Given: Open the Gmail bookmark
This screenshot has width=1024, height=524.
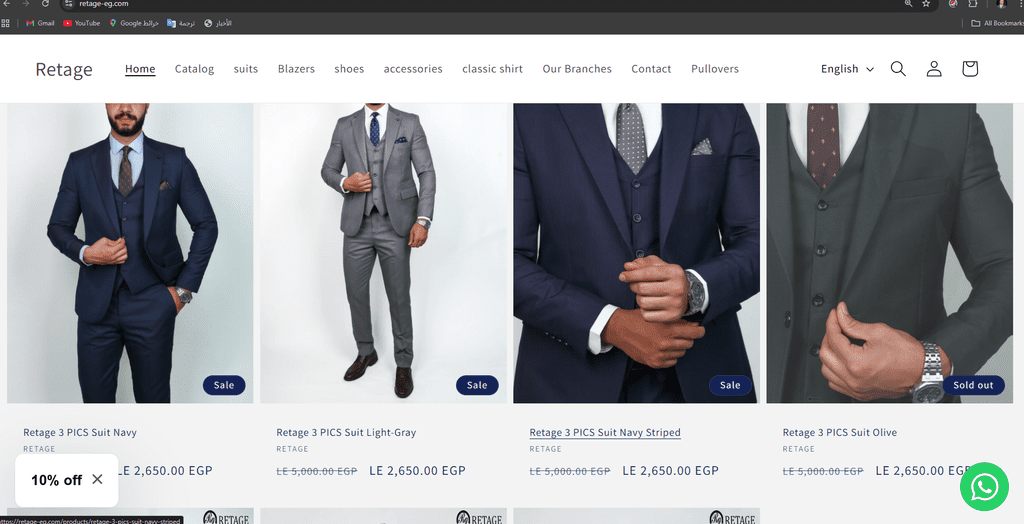Looking at the screenshot, I should point(40,23).
